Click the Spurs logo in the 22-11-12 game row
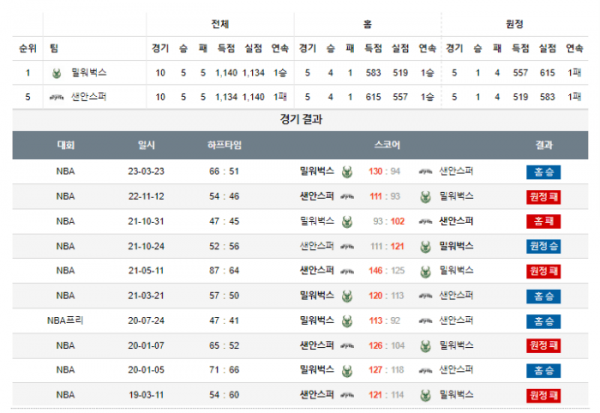 pos(347,197)
